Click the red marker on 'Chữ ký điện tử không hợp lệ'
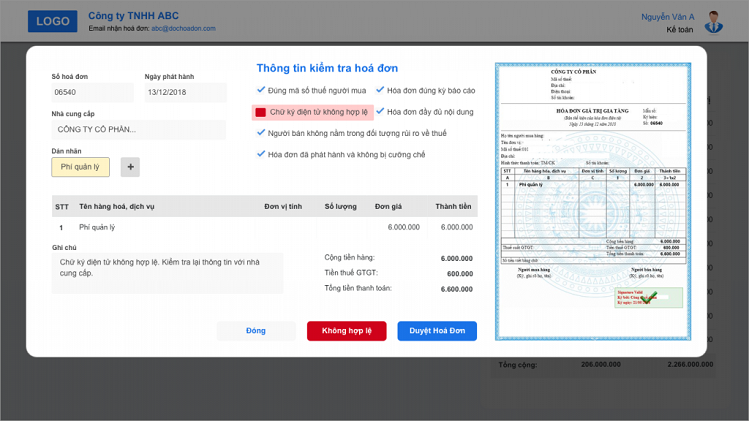This screenshot has height=421, width=749. [261, 112]
